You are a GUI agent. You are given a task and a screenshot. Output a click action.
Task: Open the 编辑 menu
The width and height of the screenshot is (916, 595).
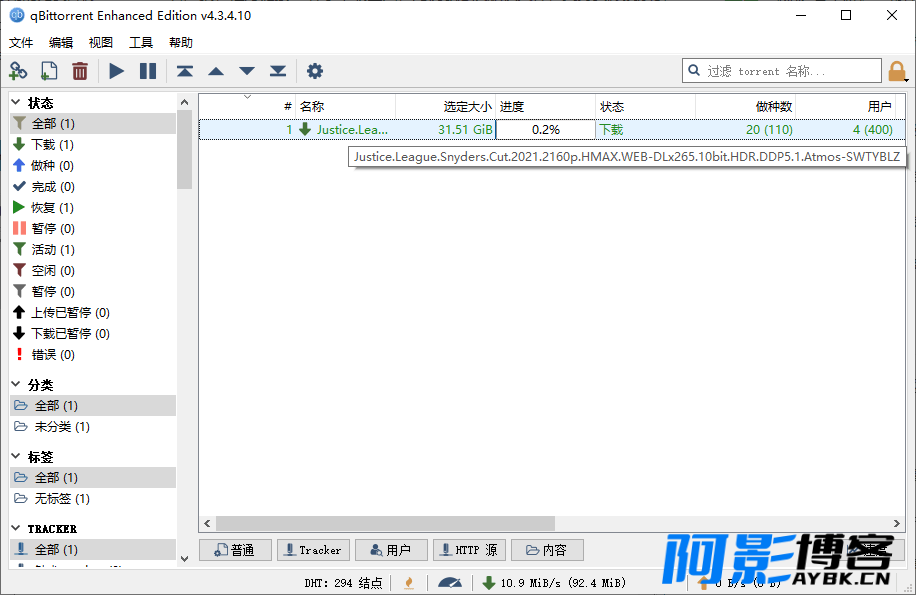click(x=61, y=43)
